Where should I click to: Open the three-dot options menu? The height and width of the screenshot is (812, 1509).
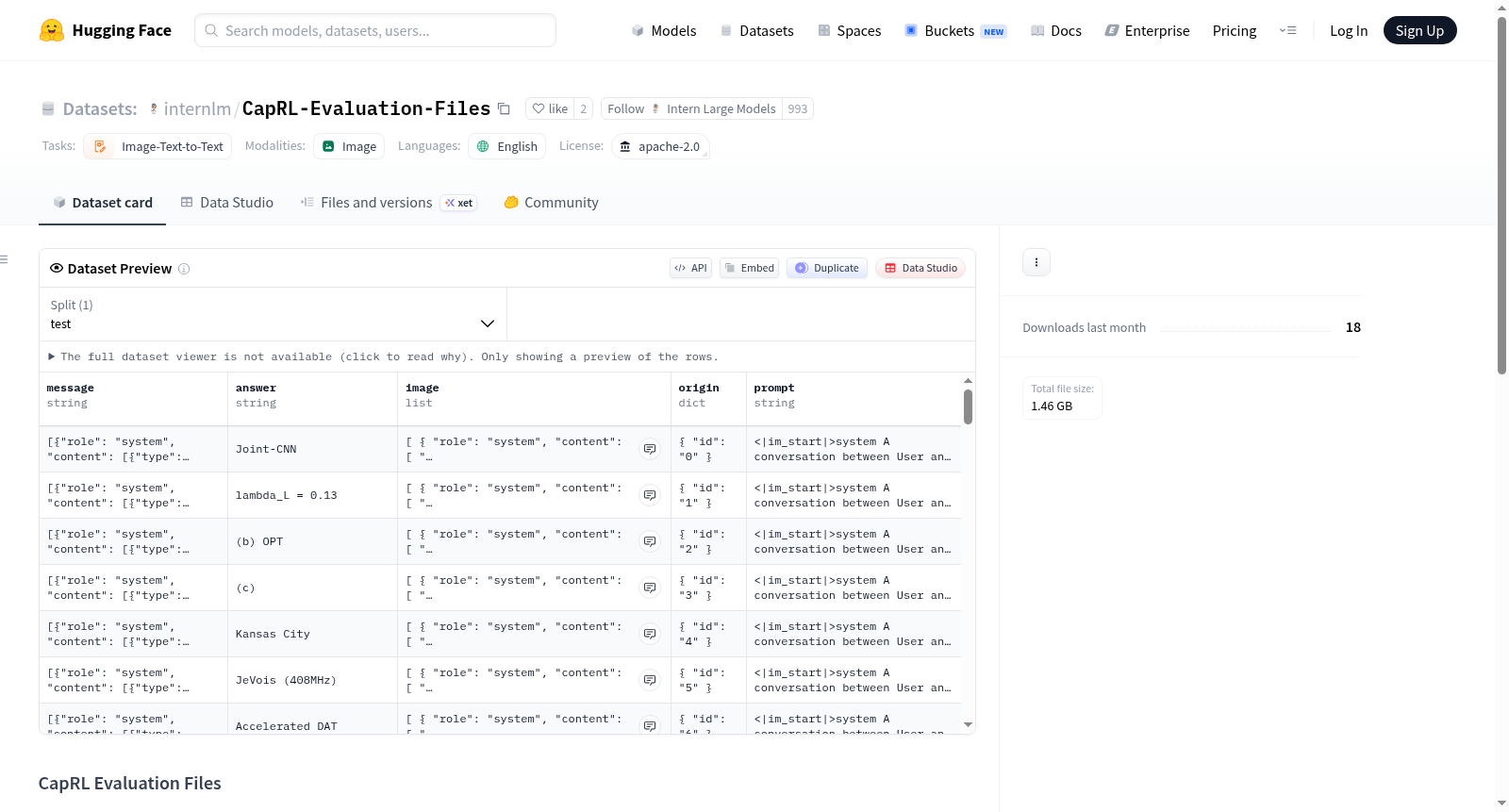pos(1036,262)
